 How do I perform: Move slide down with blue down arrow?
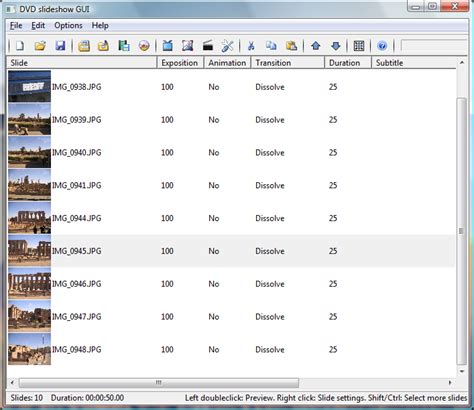(336, 46)
